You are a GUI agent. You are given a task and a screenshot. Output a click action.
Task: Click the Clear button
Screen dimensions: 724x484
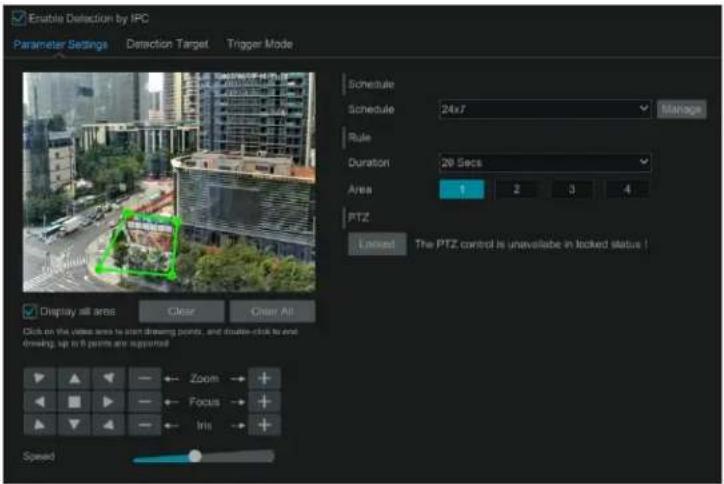pos(181,311)
